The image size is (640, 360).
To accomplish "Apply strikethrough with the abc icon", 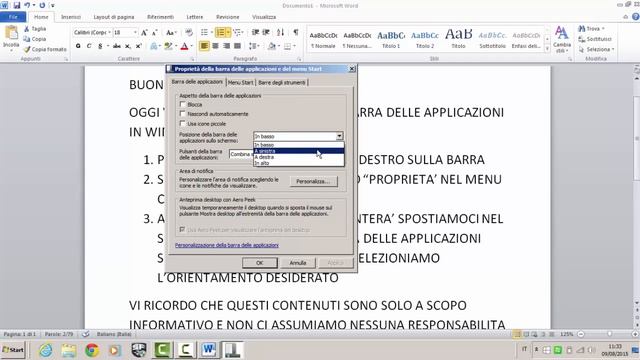I will pos(117,46).
